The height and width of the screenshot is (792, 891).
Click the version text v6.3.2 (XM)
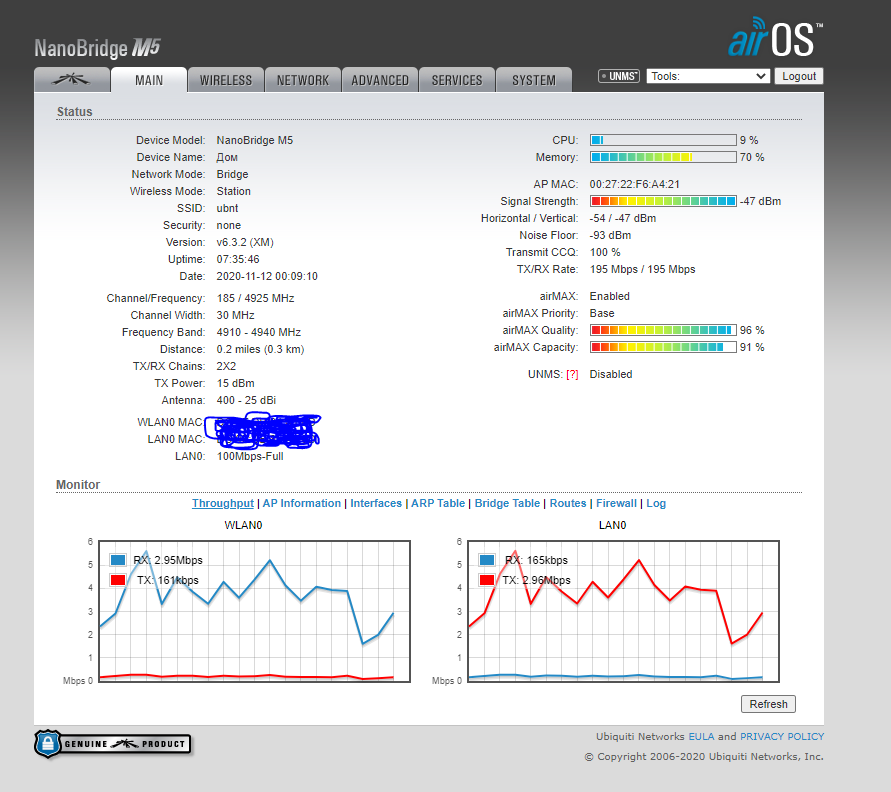(245, 242)
